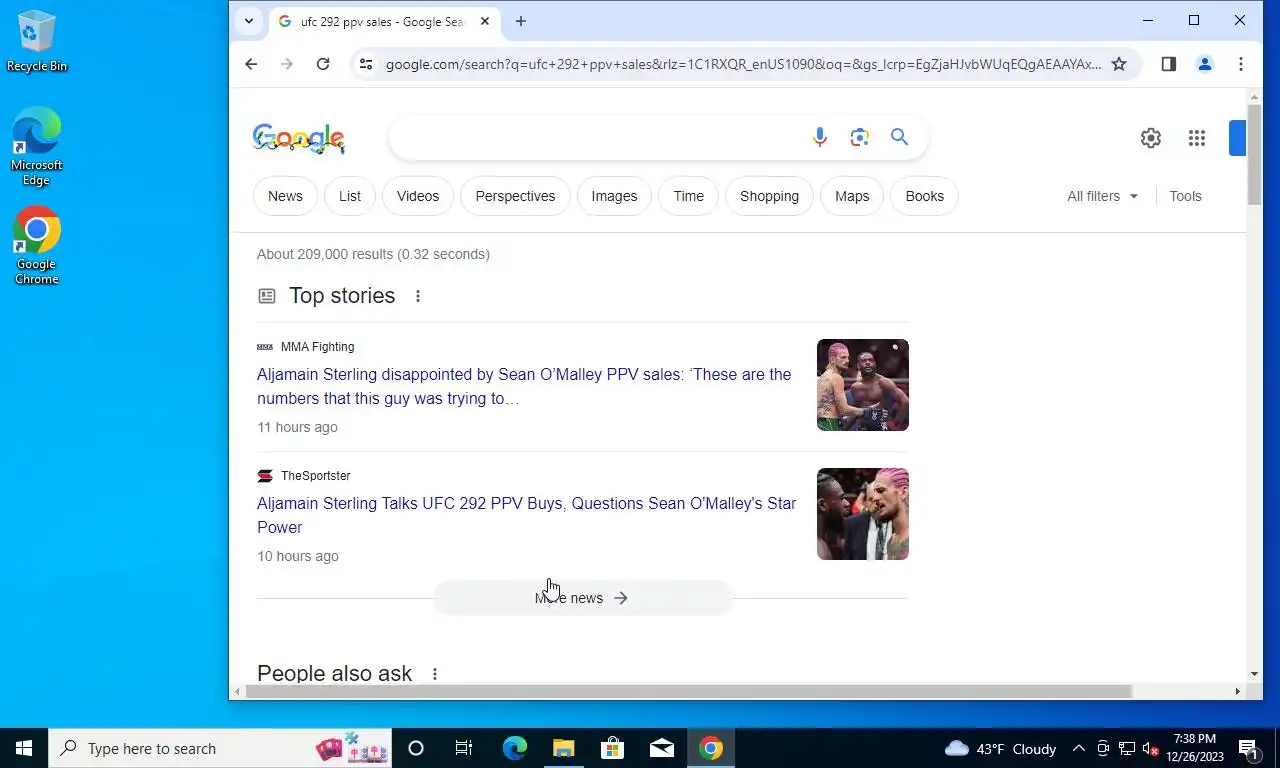Open Mail app from the taskbar
Viewport: 1280px width, 768px height.
661,748
